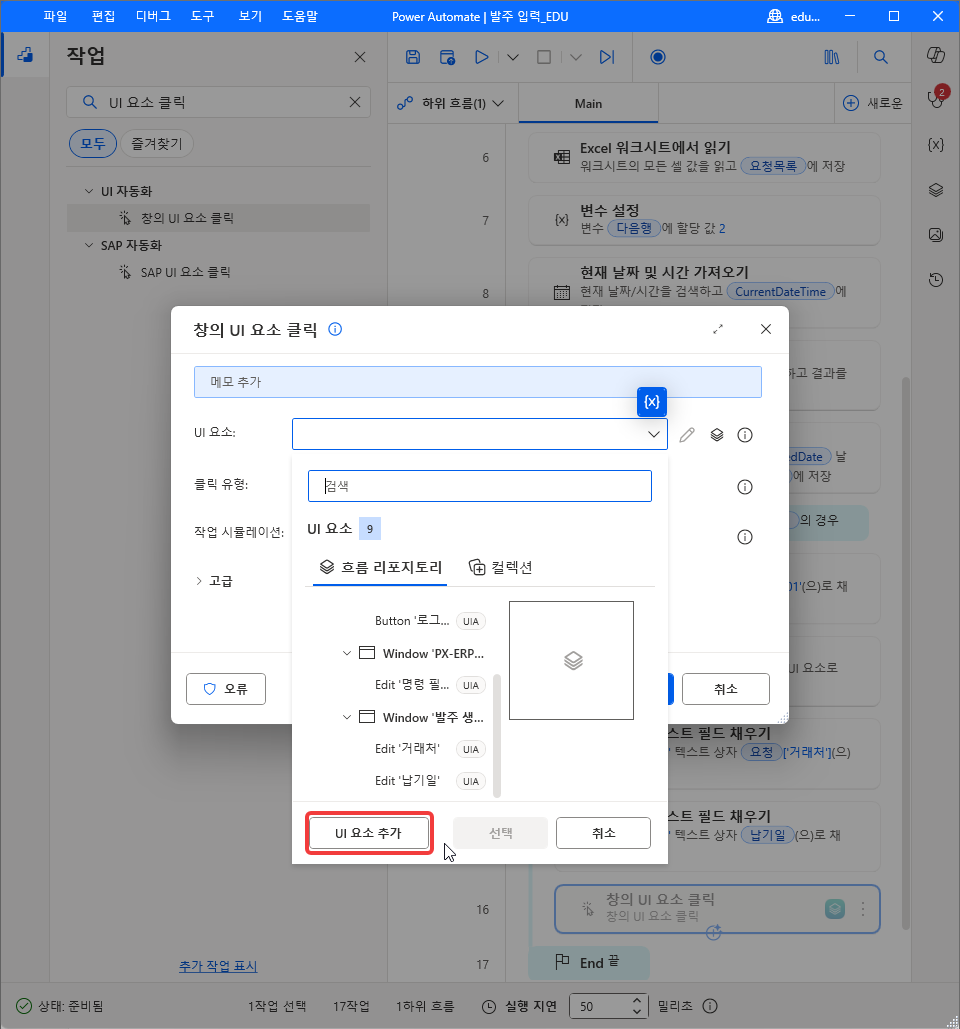960x1029 pixels.
Task: Click the Actions pane icon in left rail
Action: (x=25, y=55)
